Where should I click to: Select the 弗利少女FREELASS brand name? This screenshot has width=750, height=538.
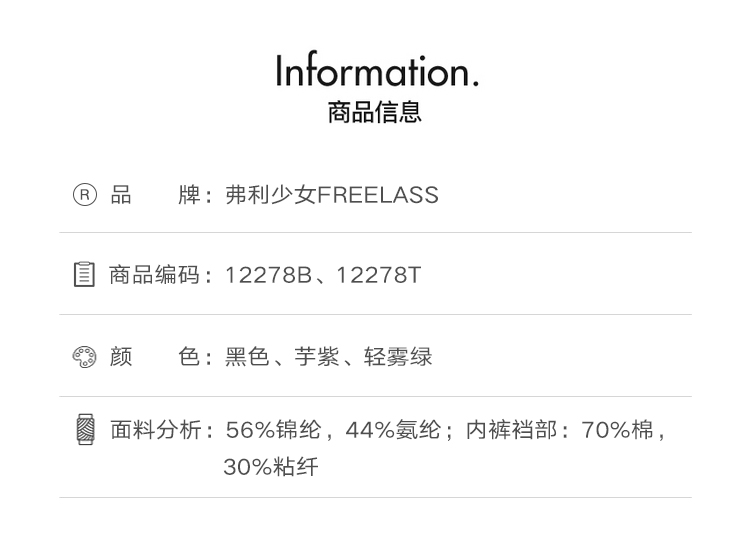tap(332, 195)
